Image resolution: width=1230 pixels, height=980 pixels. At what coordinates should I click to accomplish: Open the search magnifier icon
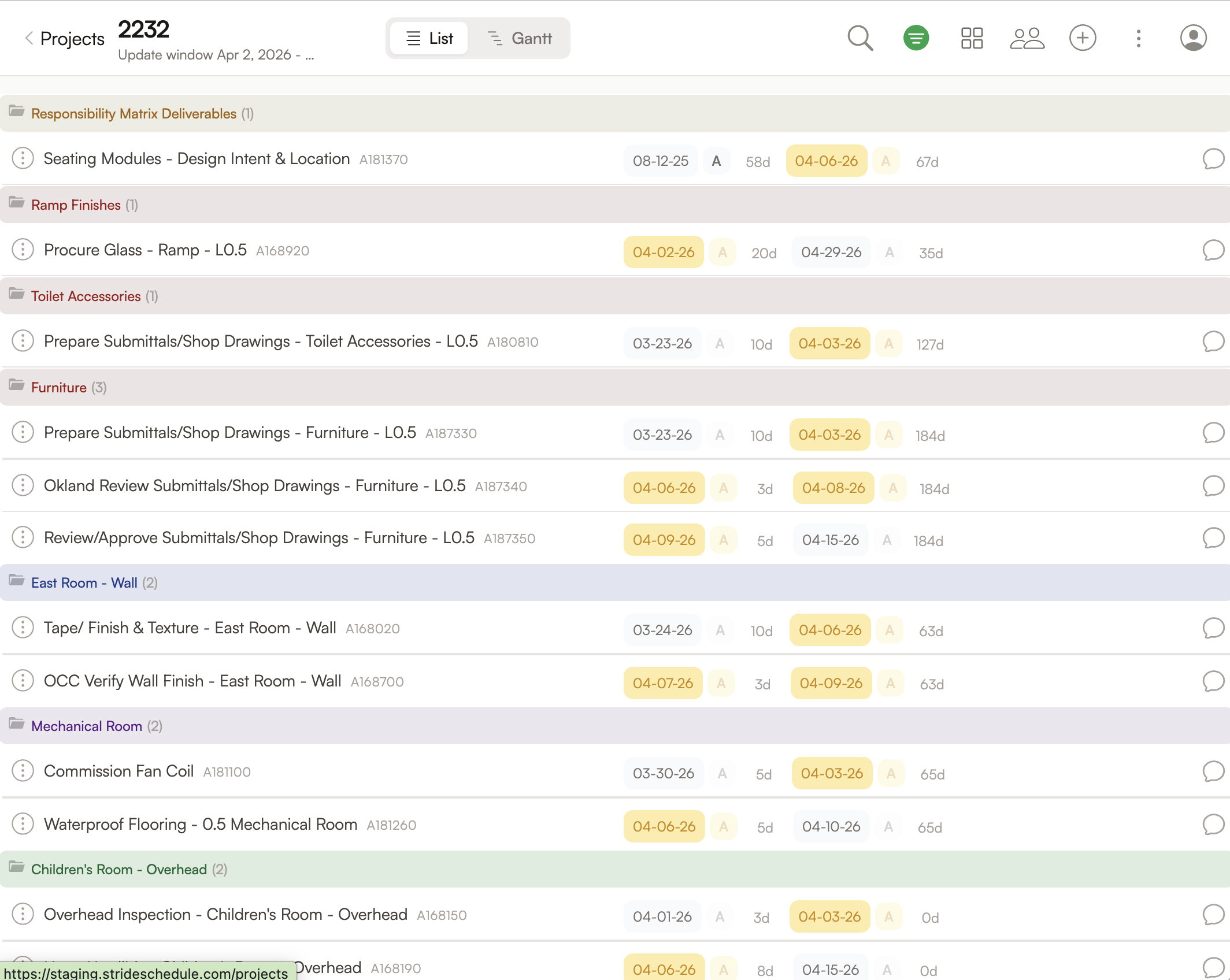pos(860,39)
